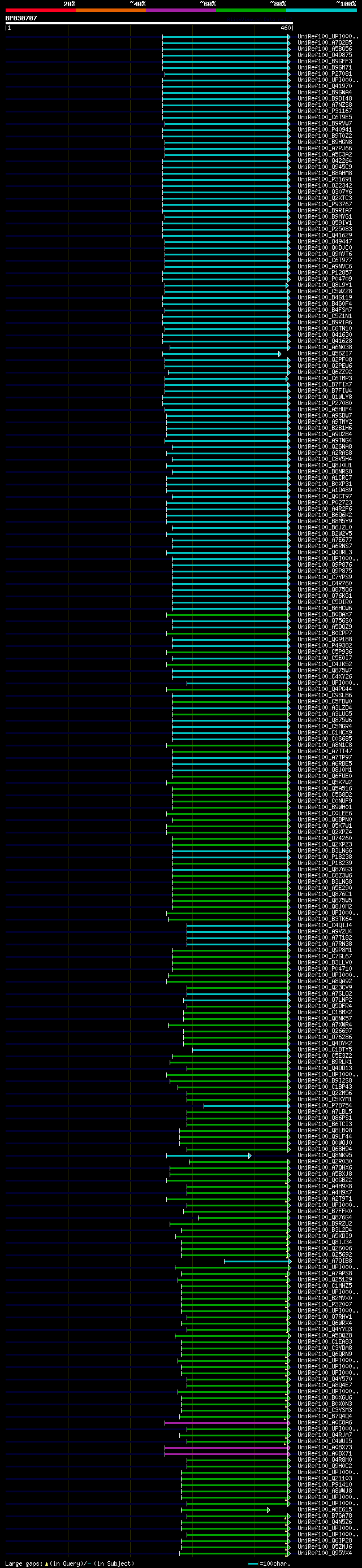Screen dimensions: 362x1568
Task: Click label UniRef100_Q8NK95
Action: pyautogui.click(x=324, y=1156)
